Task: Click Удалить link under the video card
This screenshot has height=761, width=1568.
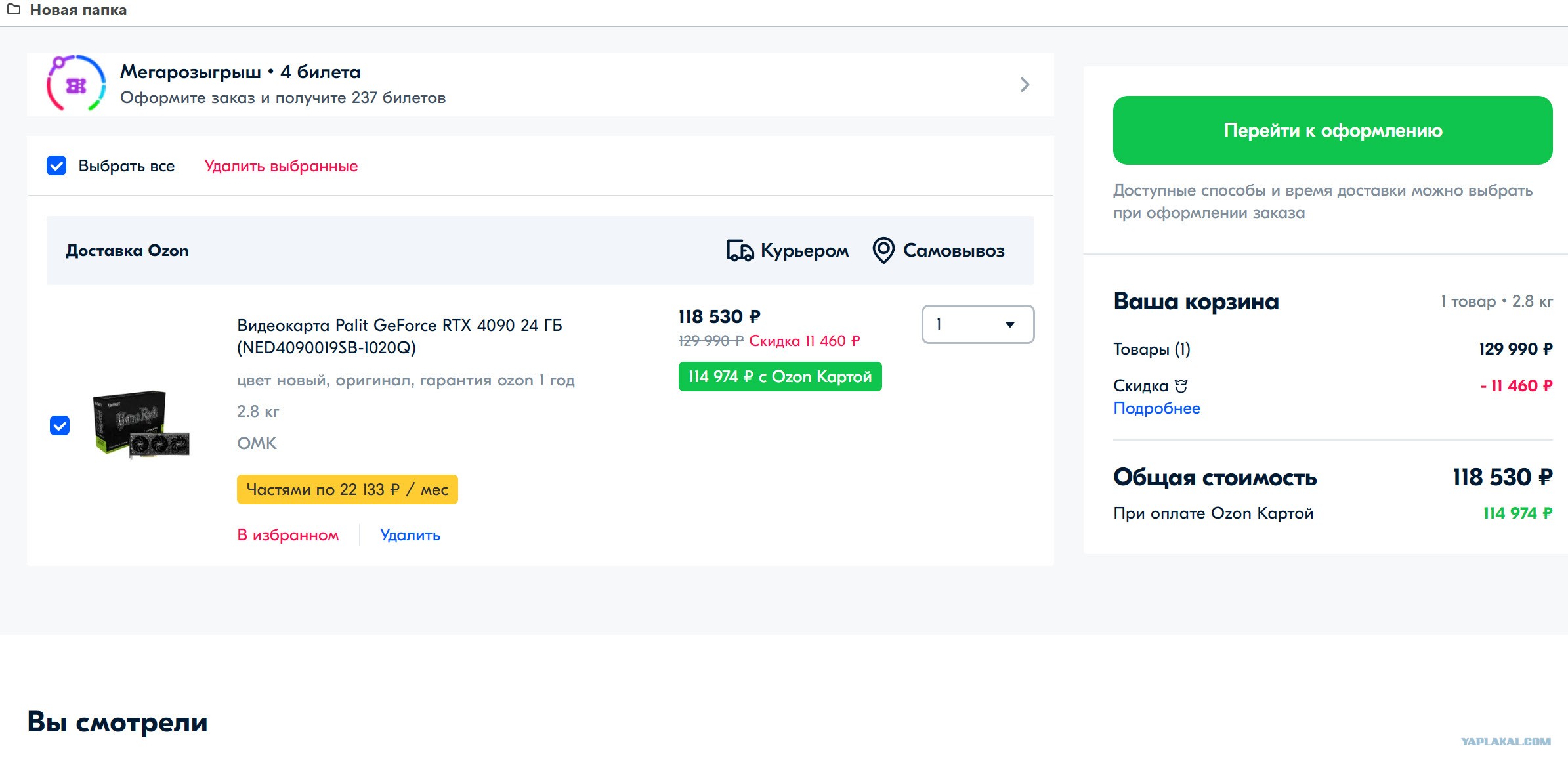Action: (410, 535)
